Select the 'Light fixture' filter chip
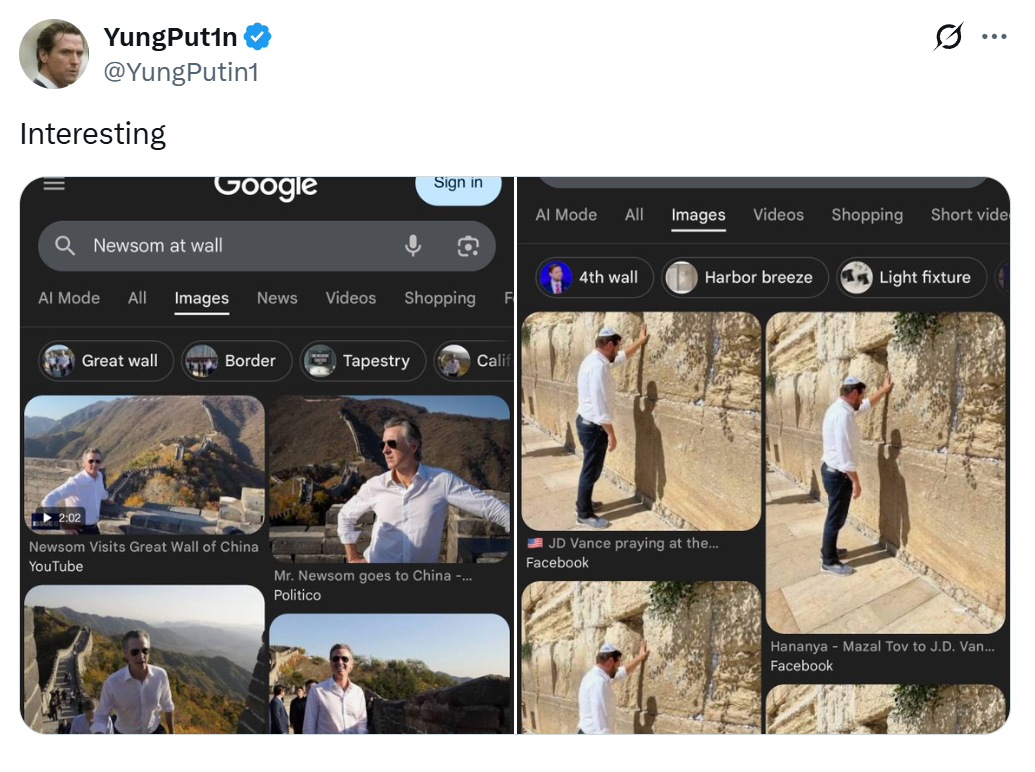Screen dimensions: 1035x772 tap(911, 277)
